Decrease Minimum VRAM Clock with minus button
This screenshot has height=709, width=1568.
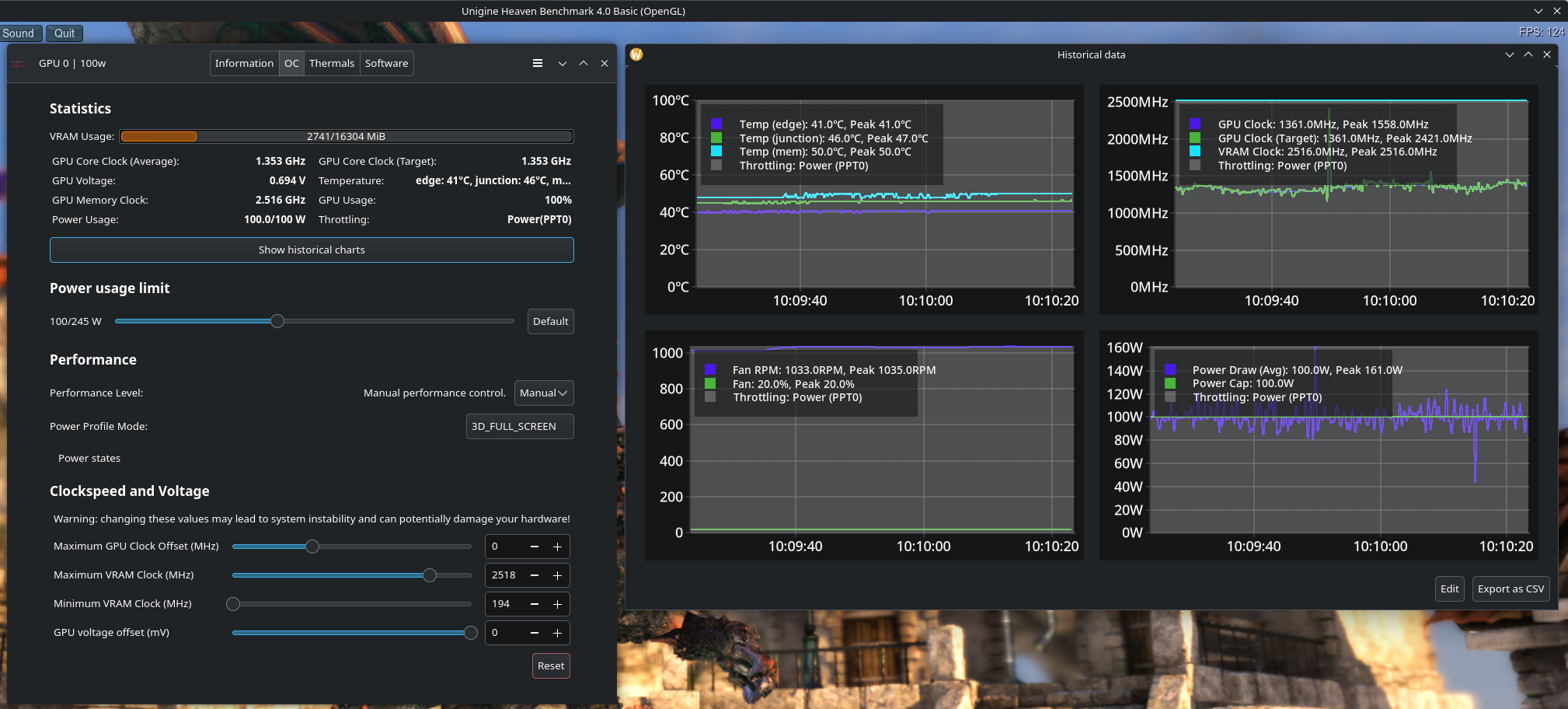pos(535,604)
